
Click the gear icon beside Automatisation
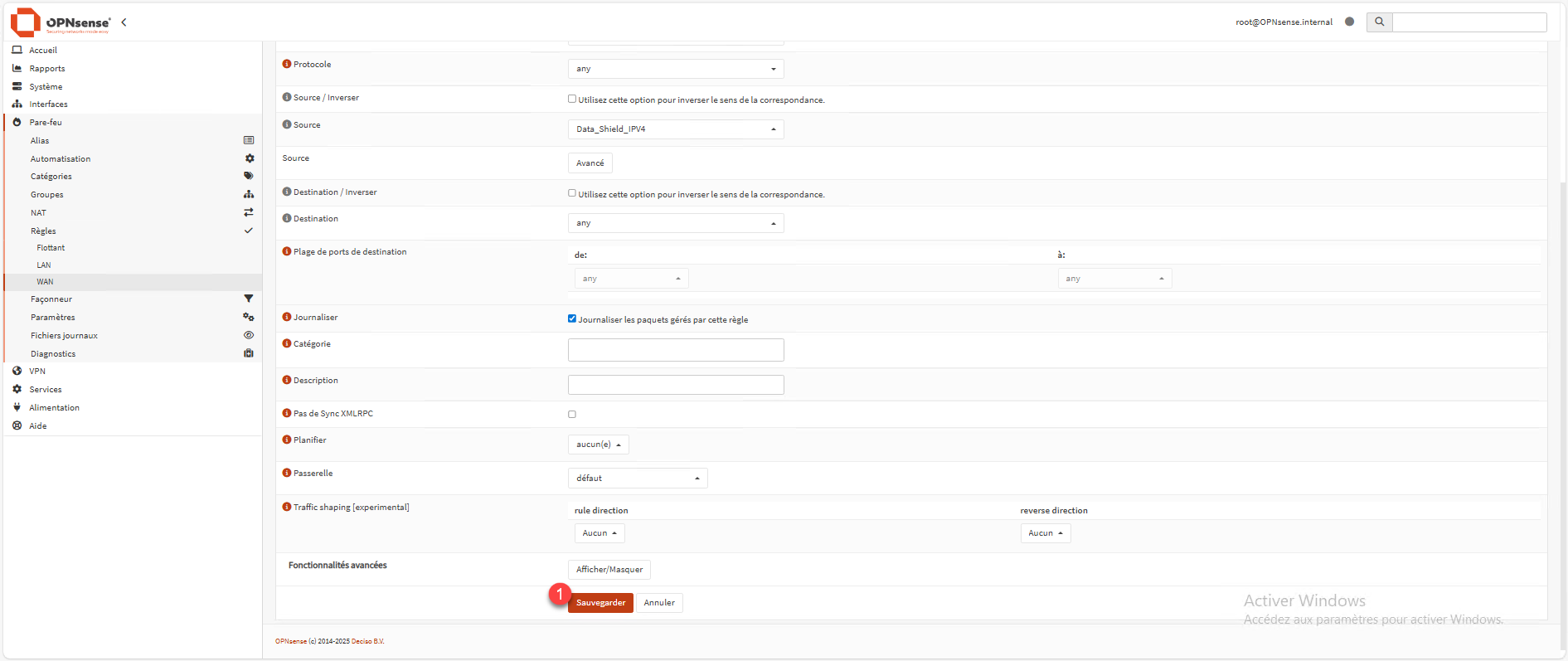coord(249,158)
